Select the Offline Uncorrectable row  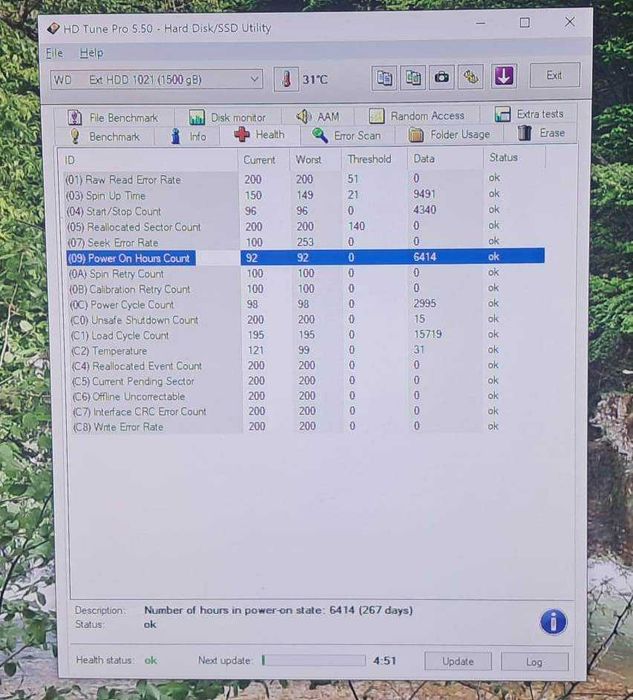[x=308, y=396]
